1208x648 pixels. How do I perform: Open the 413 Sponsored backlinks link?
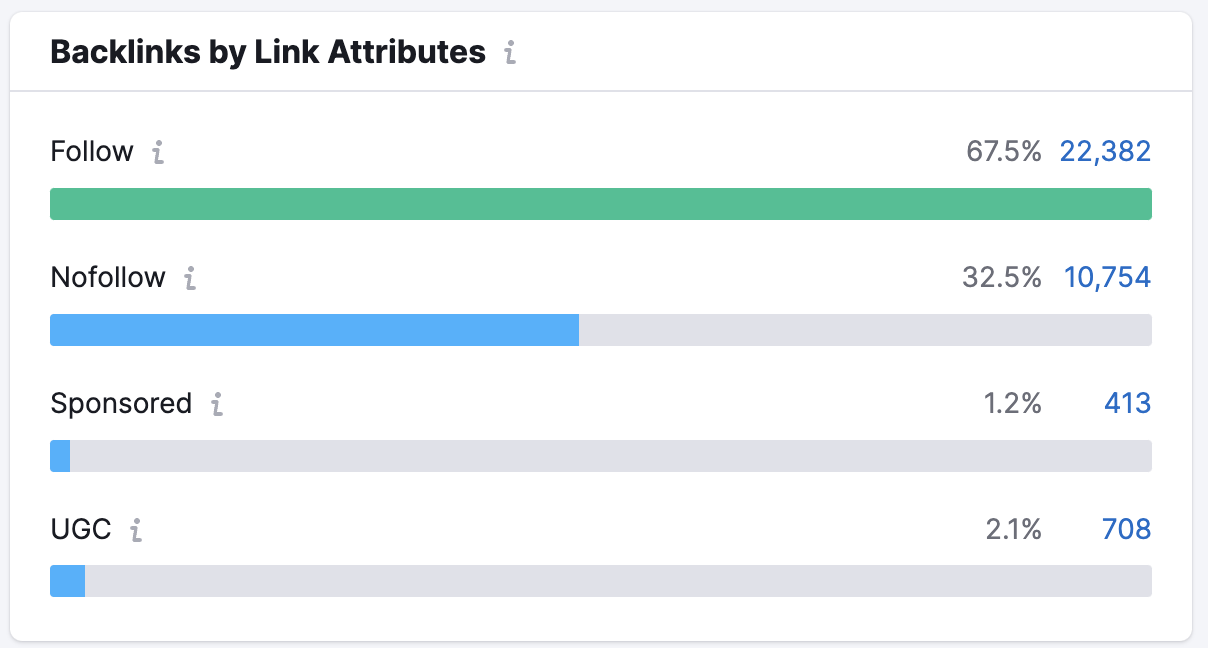(1127, 403)
